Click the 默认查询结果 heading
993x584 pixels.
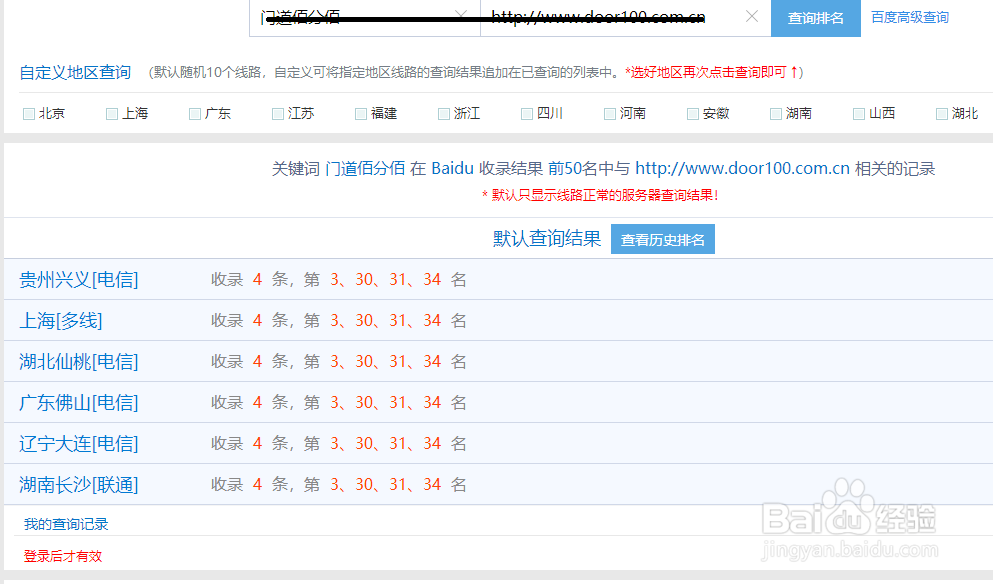click(x=547, y=239)
